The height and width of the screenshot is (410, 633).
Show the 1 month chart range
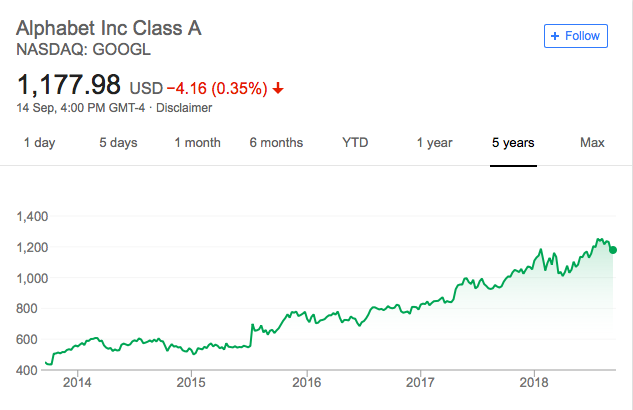(x=197, y=143)
